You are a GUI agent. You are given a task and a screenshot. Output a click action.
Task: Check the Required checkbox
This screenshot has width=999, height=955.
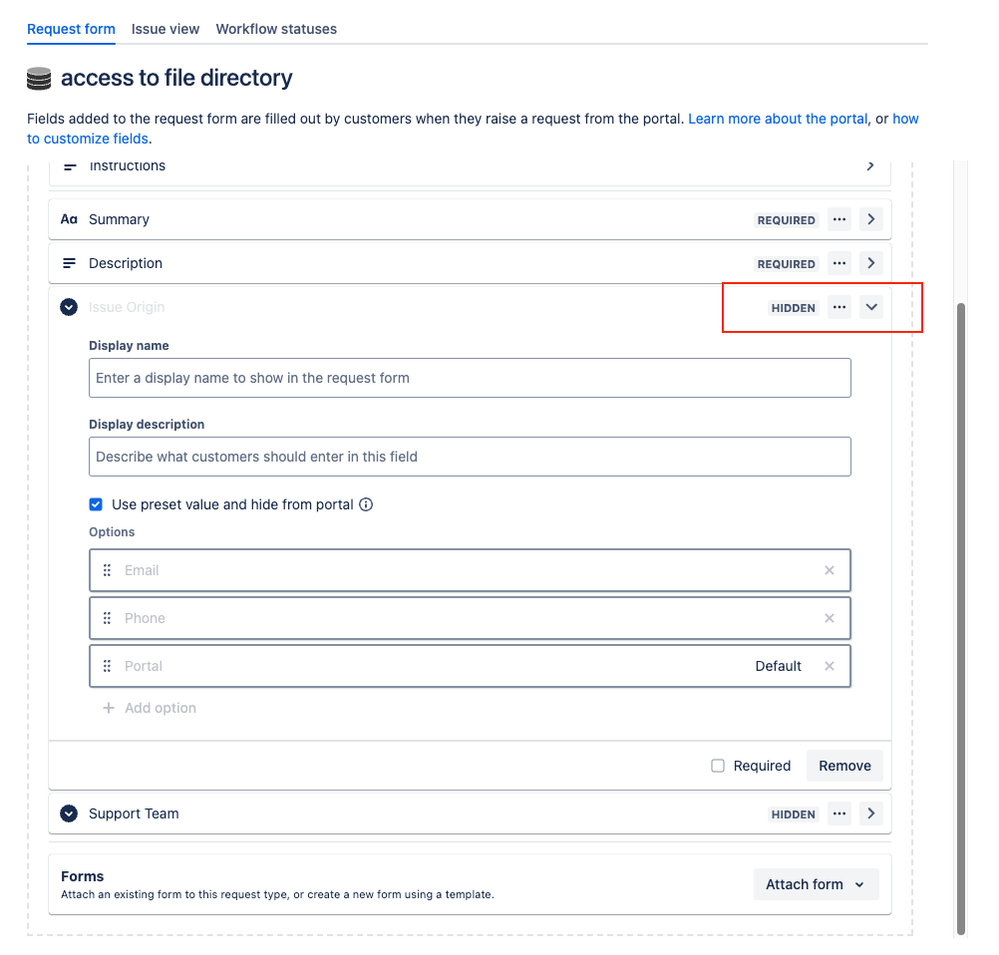717,765
